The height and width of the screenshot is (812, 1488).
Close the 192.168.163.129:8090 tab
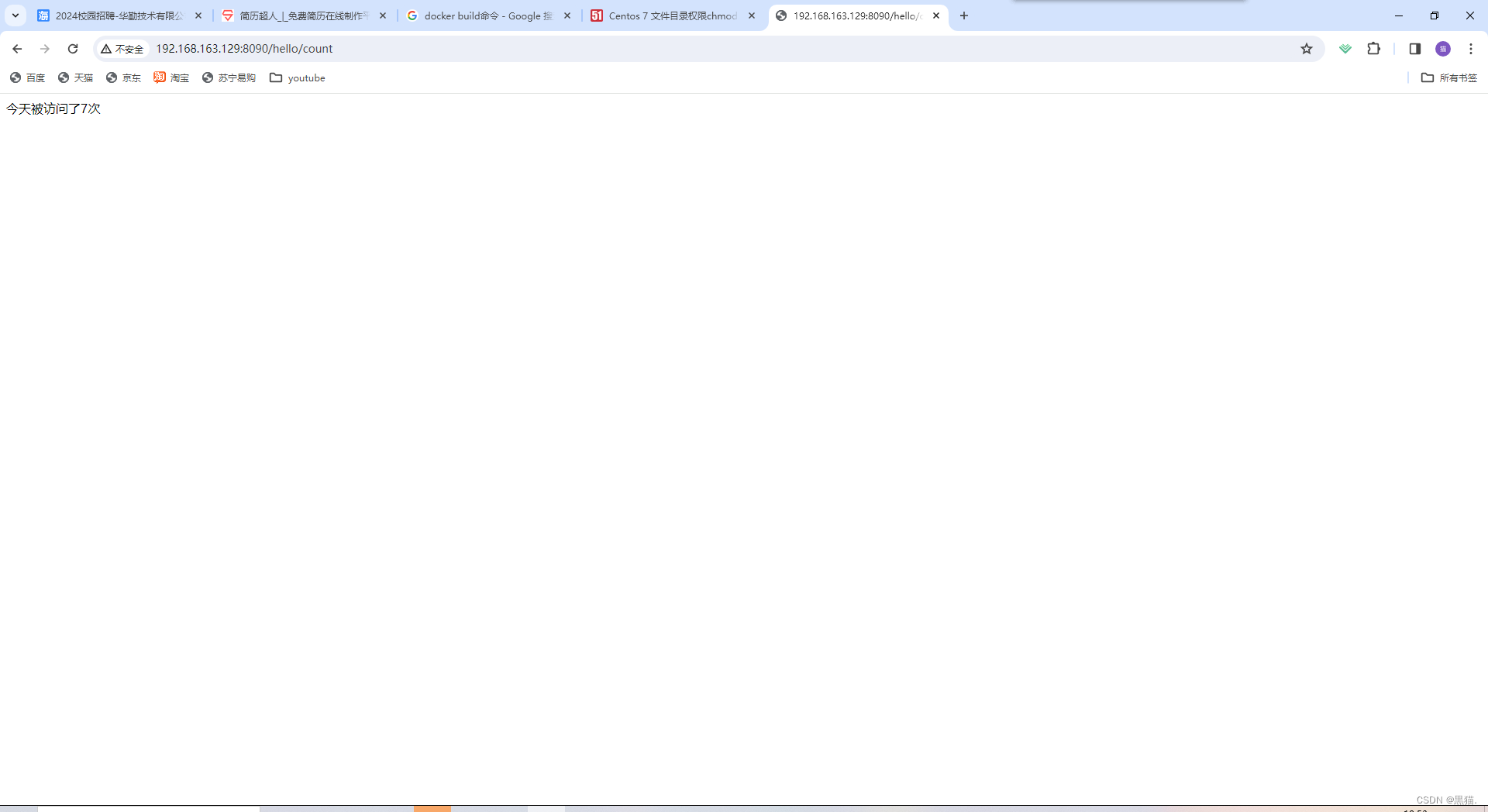[936, 15]
